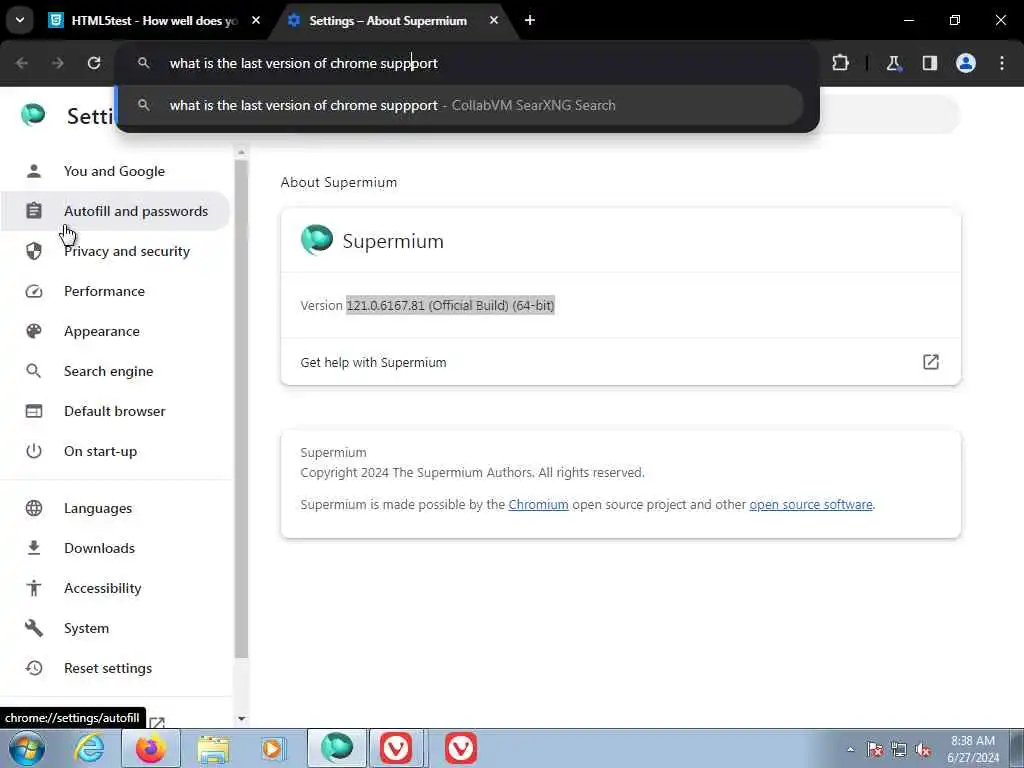The image size is (1024, 768).
Task: Go forward to the next page
Action: coord(57,63)
